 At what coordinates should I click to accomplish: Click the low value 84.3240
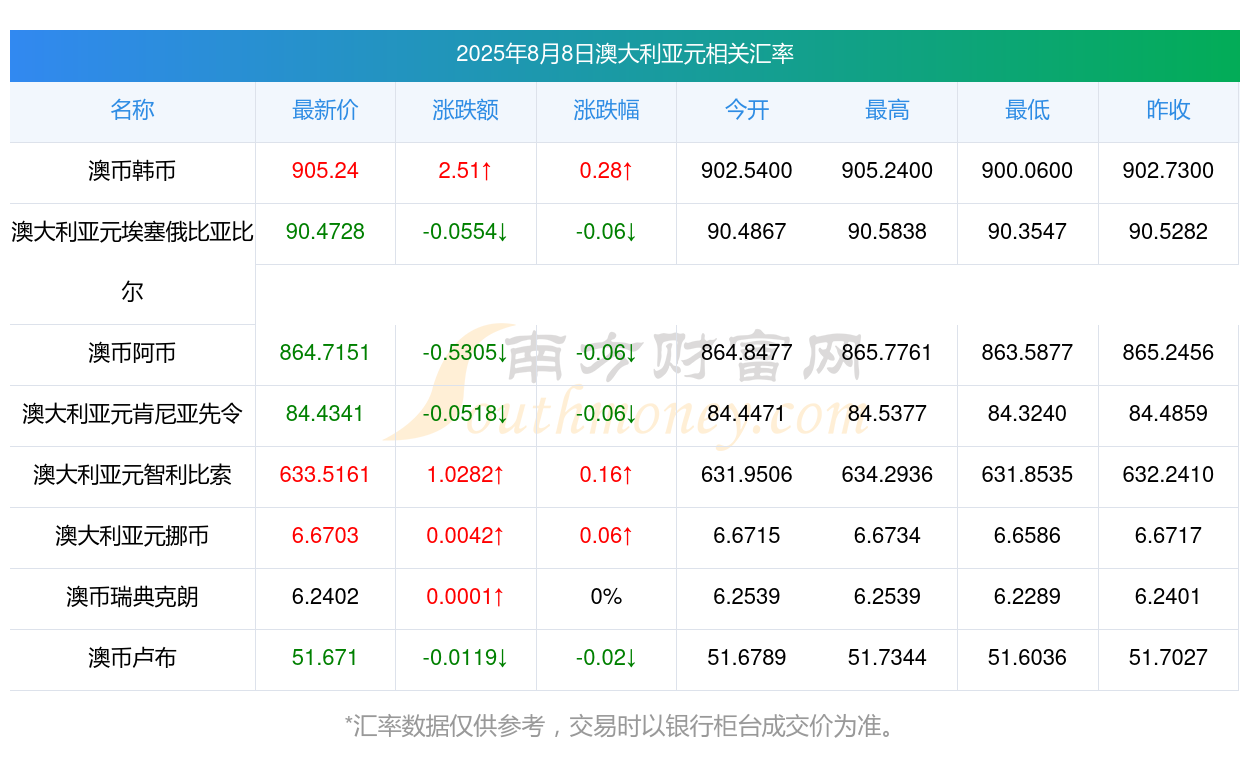(x=1027, y=414)
